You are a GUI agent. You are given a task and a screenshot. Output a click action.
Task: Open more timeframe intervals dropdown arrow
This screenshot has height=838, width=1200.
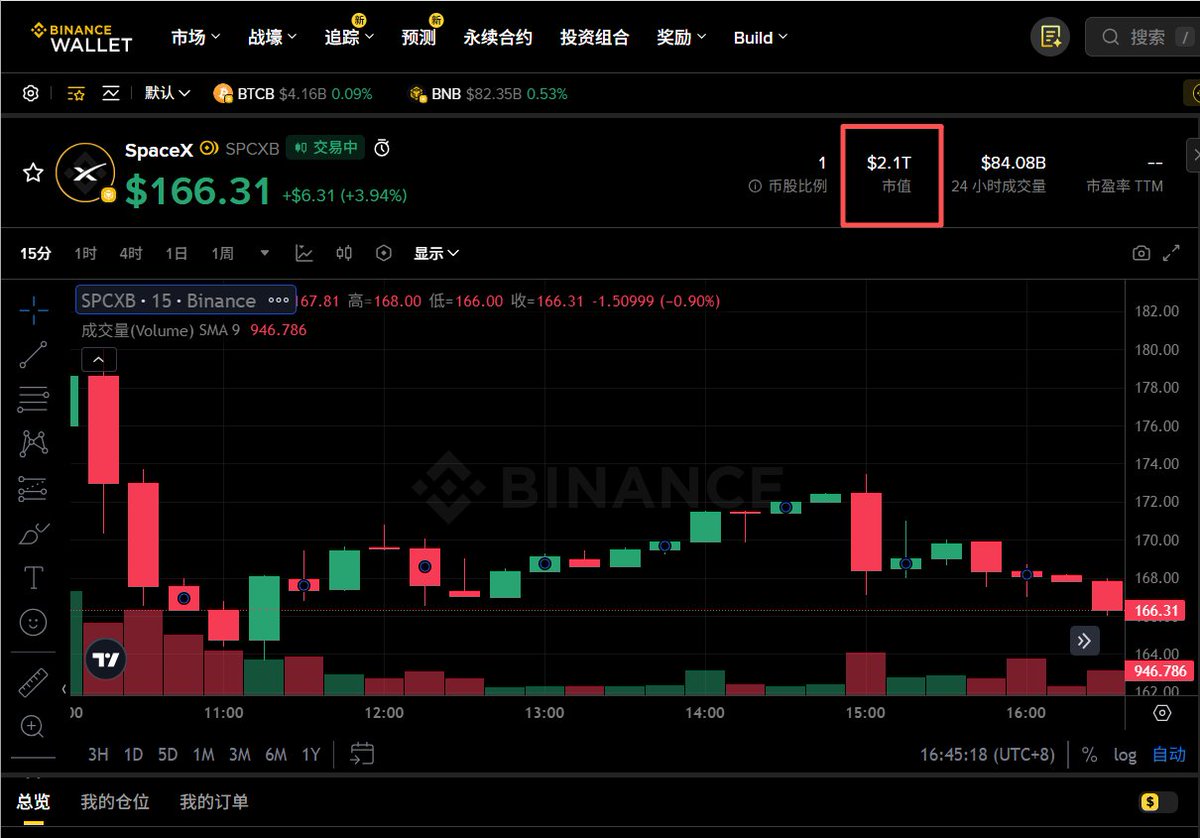pos(265,254)
